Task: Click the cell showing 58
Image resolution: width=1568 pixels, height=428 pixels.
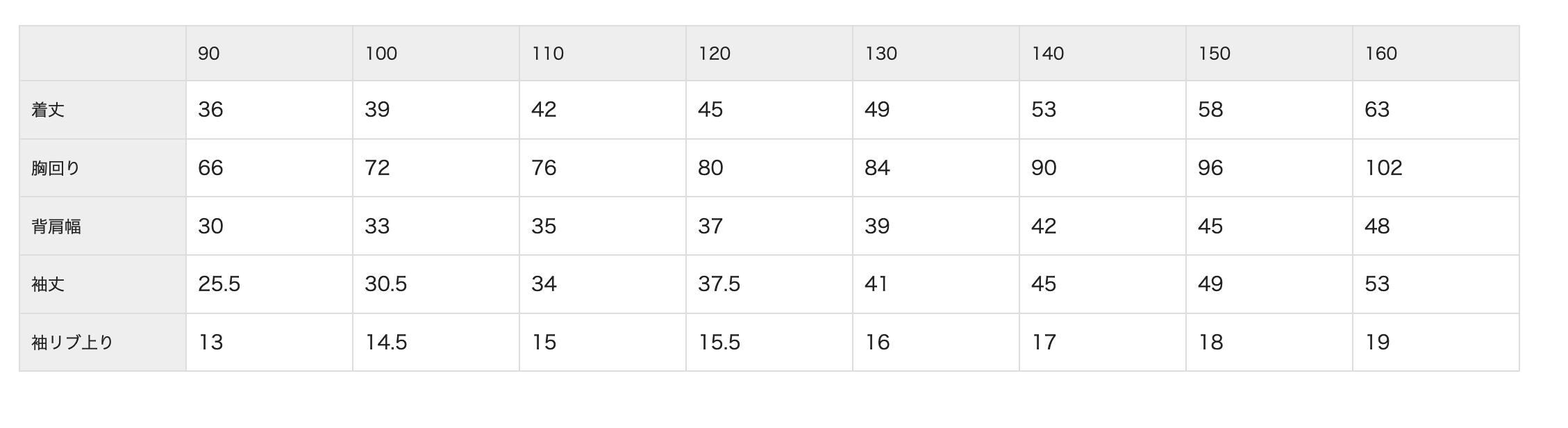Action: tap(1269, 110)
